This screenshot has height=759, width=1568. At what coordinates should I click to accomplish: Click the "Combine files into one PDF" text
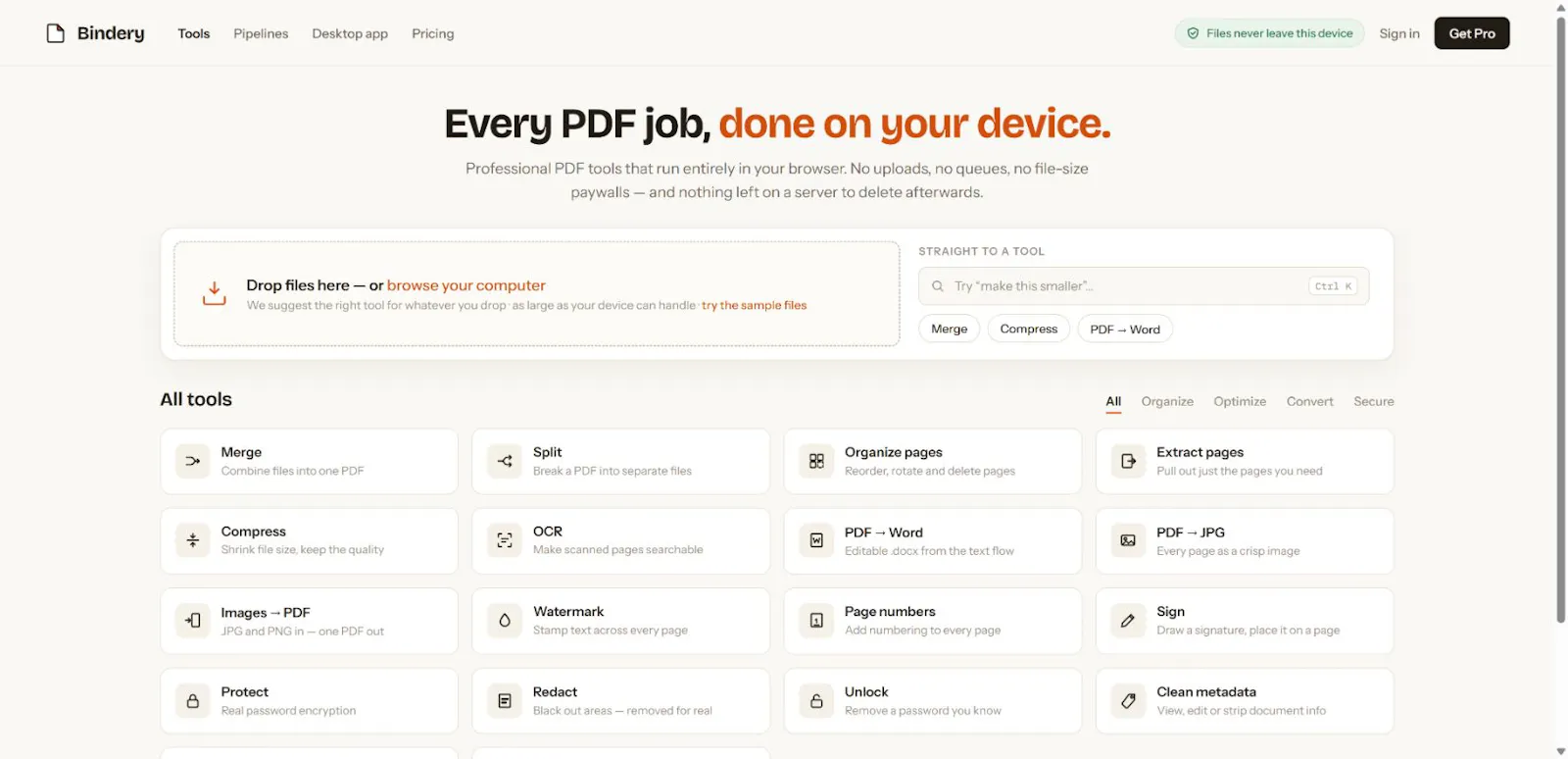pyautogui.click(x=292, y=471)
